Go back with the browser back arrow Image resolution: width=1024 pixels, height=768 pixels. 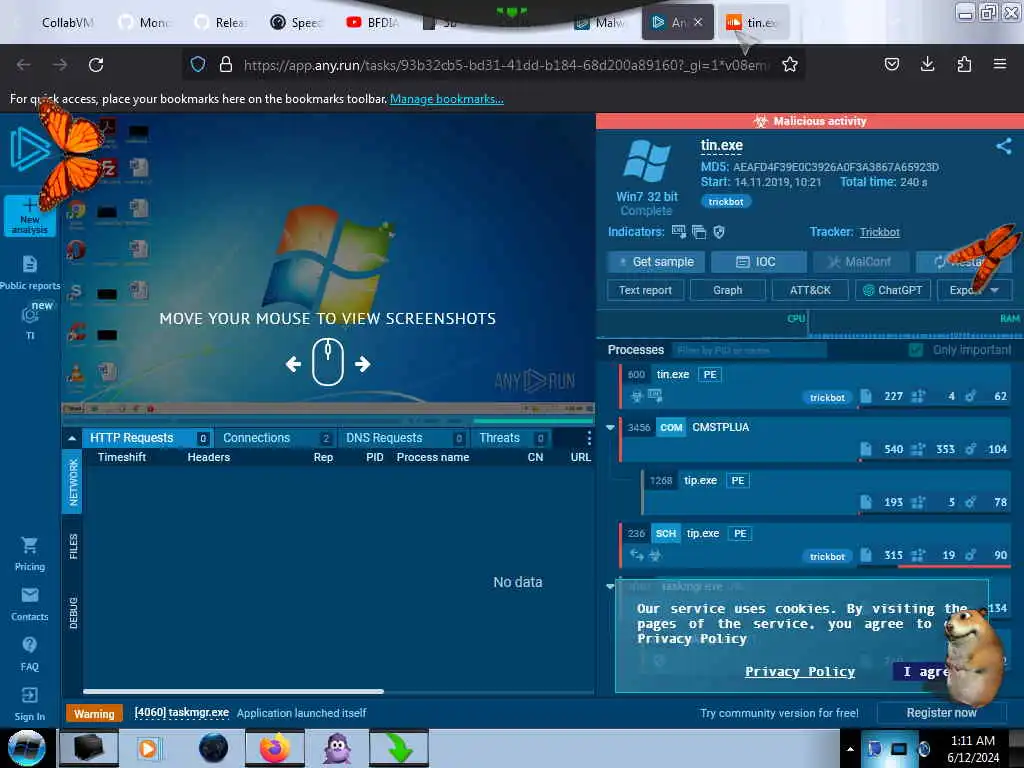click(x=24, y=64)
